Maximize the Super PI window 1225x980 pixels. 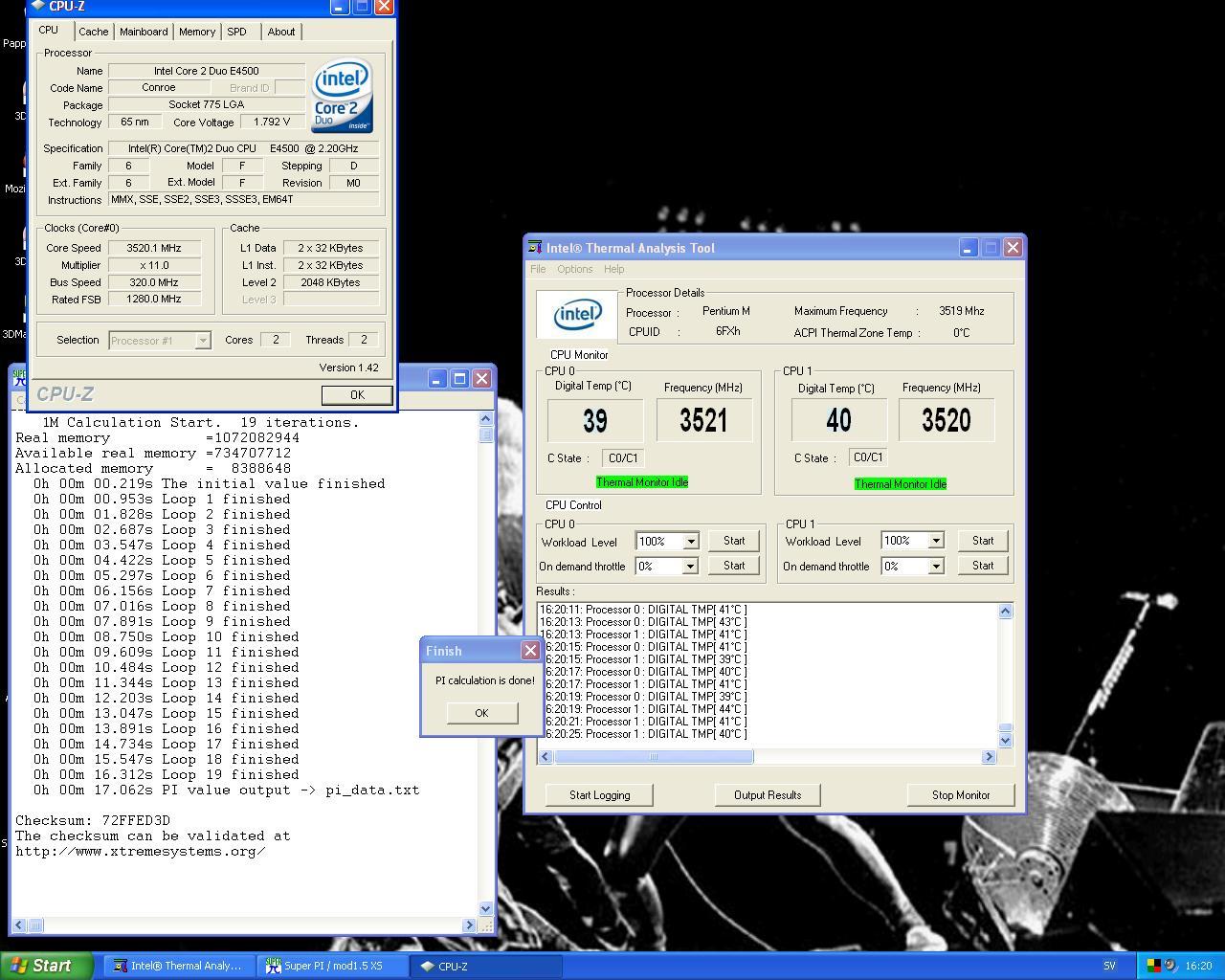click(x=459, y=379)
